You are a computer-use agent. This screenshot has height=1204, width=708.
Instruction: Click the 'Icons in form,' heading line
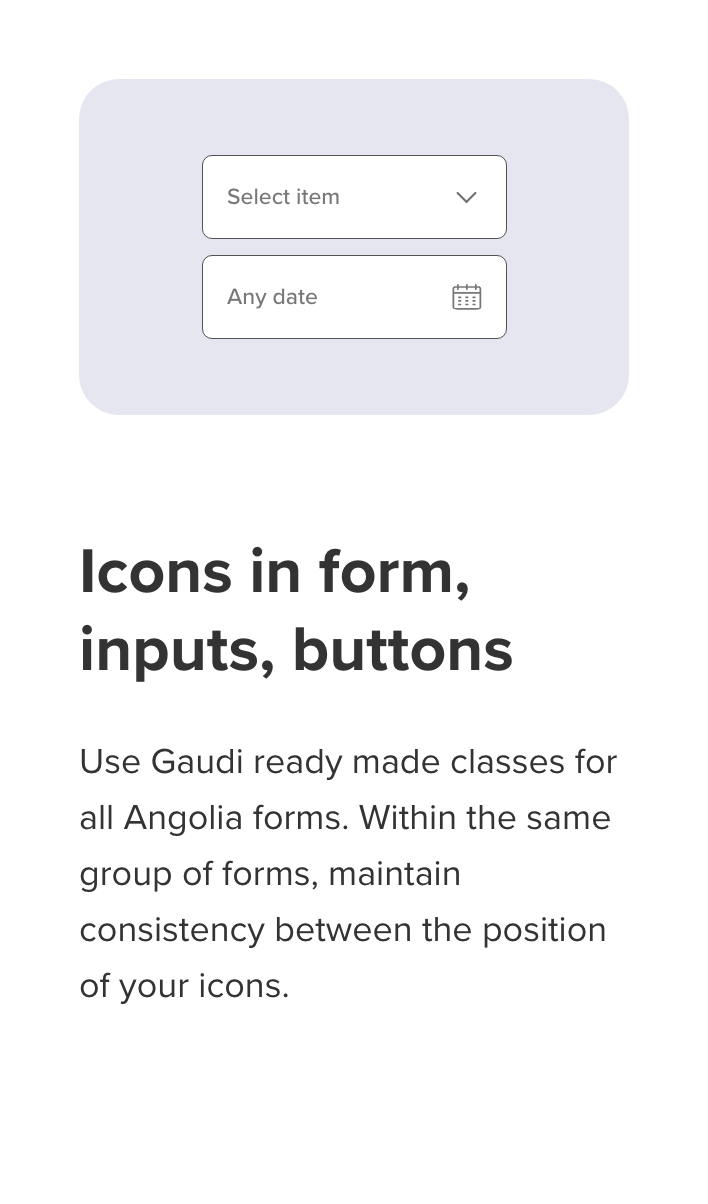[x=275, y=572]
